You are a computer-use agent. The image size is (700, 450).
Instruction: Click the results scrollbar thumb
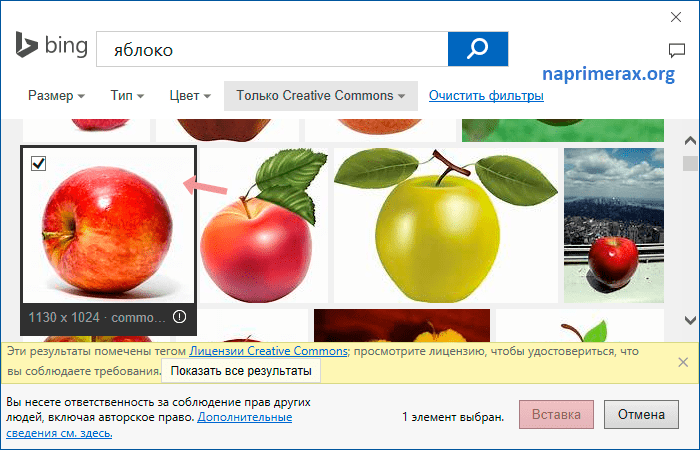click(x=690, y=163)
